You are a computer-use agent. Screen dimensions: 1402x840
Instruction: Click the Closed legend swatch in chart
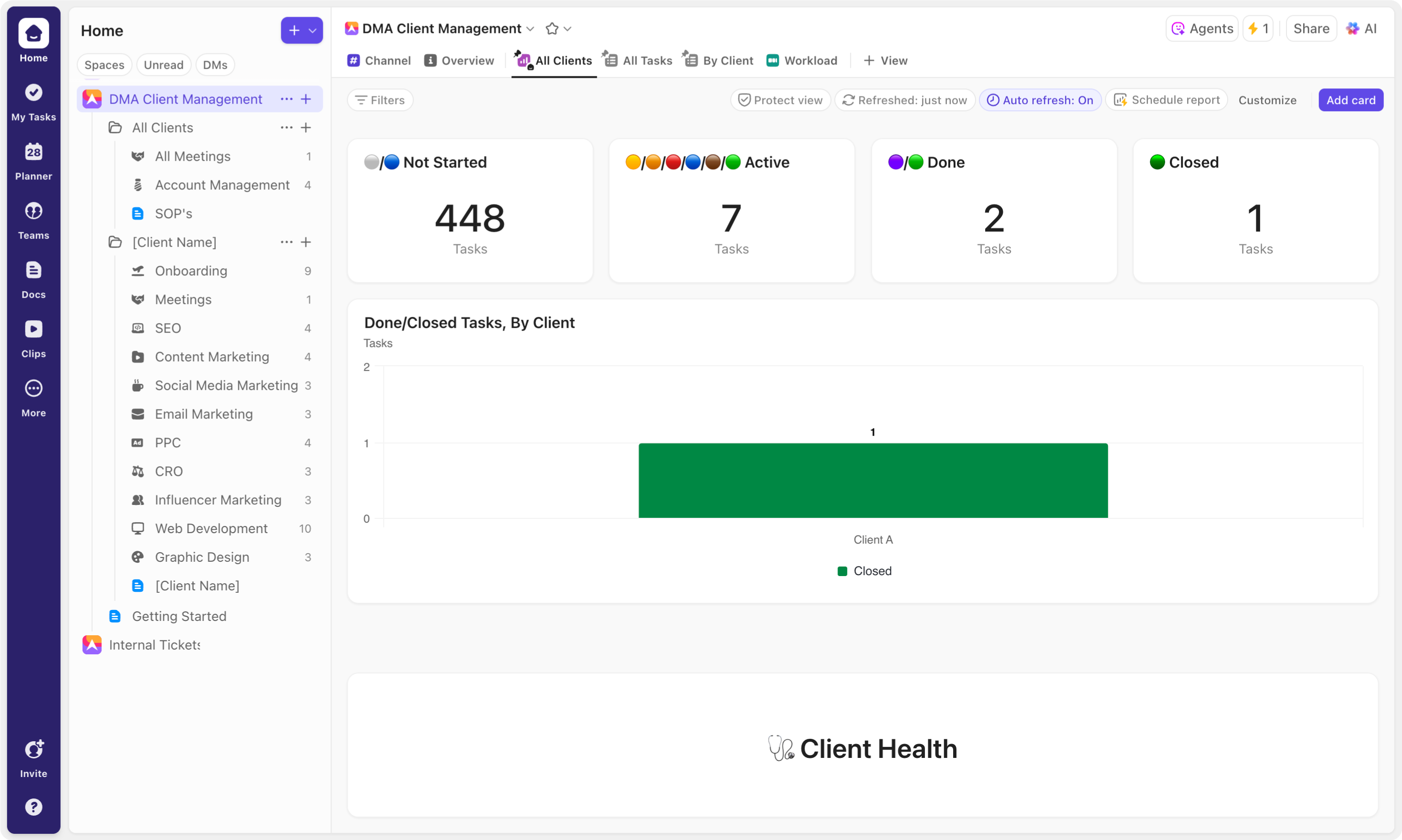842,571
